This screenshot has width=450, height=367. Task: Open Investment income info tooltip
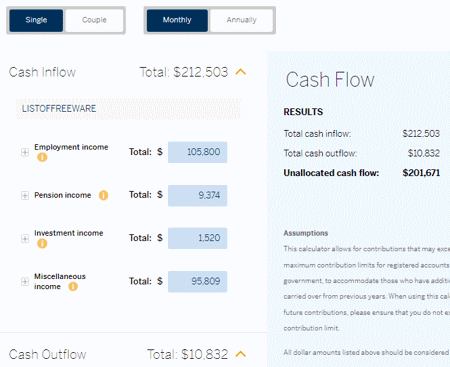pyautogui.click(x=42, y=243)
